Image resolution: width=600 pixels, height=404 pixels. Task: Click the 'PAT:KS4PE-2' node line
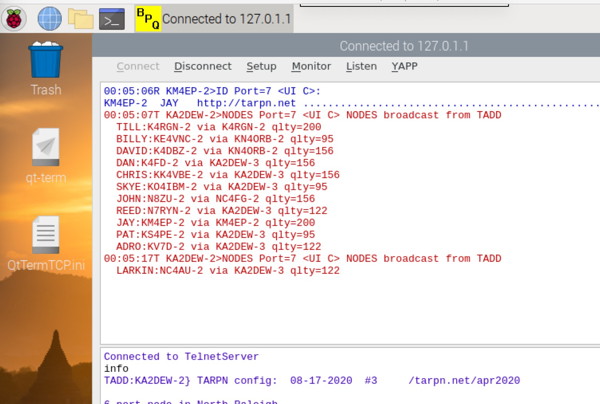pyautogui.click(x=215, y=235)
